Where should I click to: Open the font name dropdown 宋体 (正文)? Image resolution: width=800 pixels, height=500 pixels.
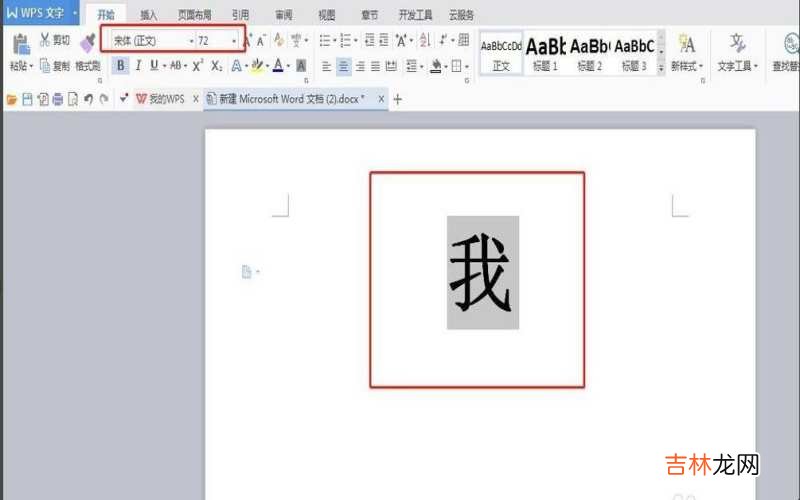coord(191,41)
